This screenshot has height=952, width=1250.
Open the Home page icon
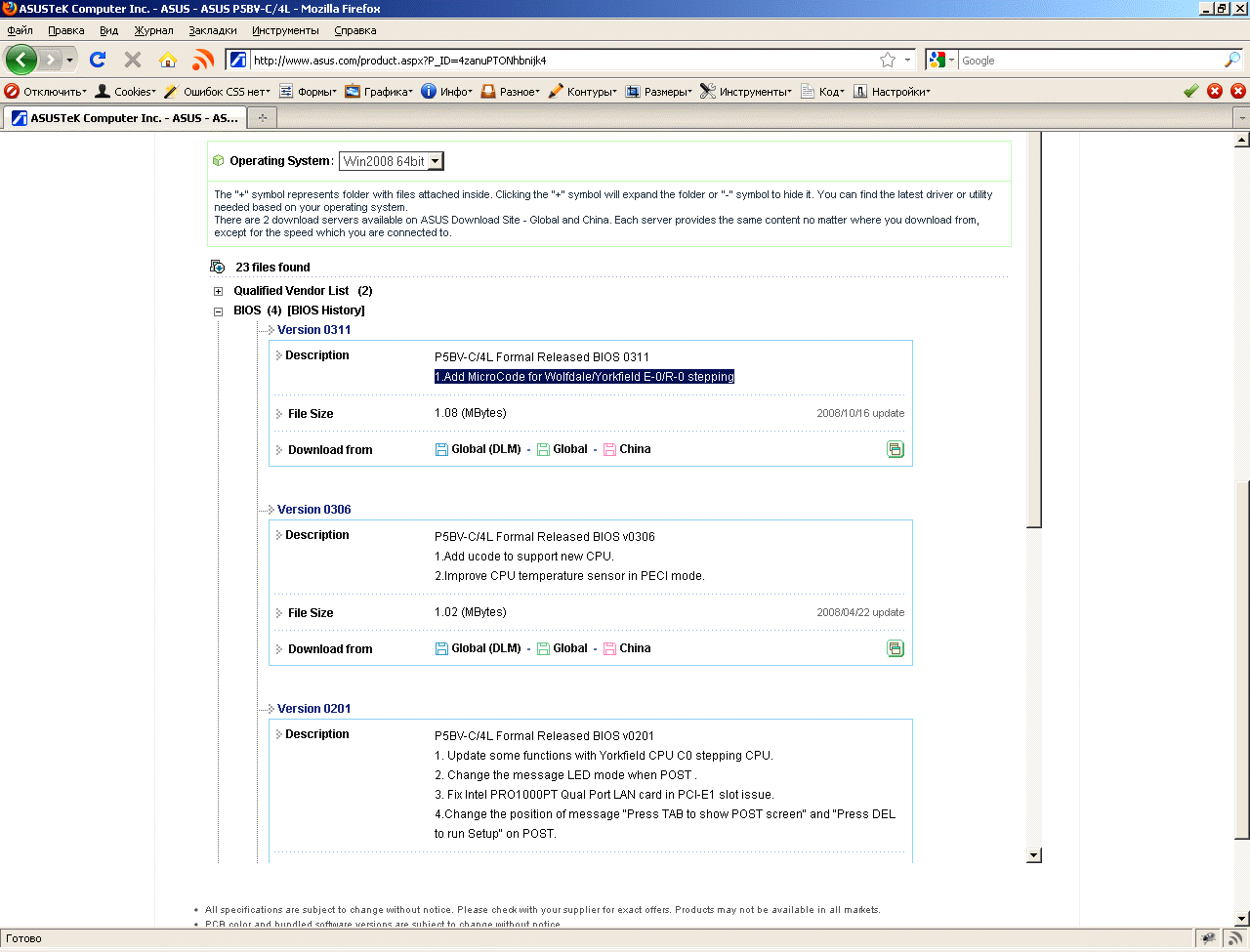(168, 60)
